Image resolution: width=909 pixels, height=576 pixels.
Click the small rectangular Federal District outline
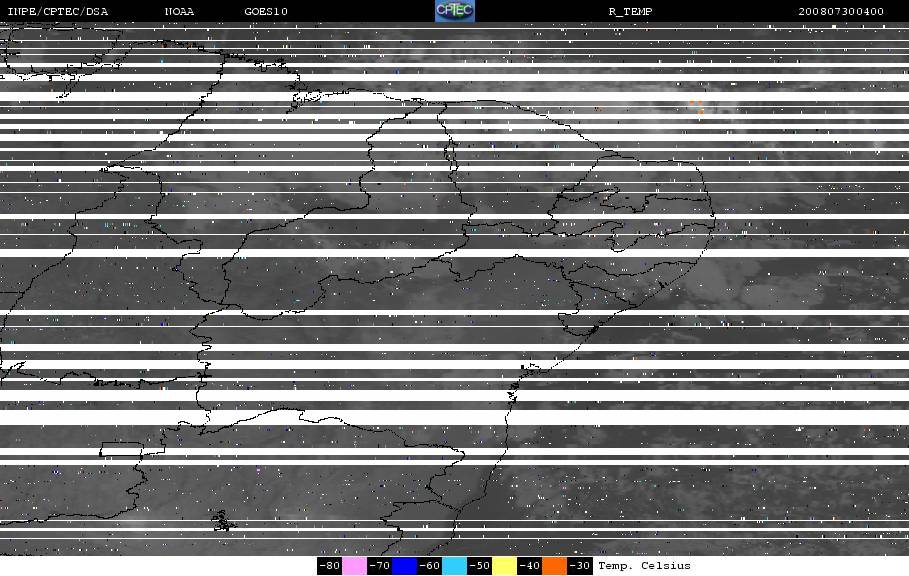[121, 449]
